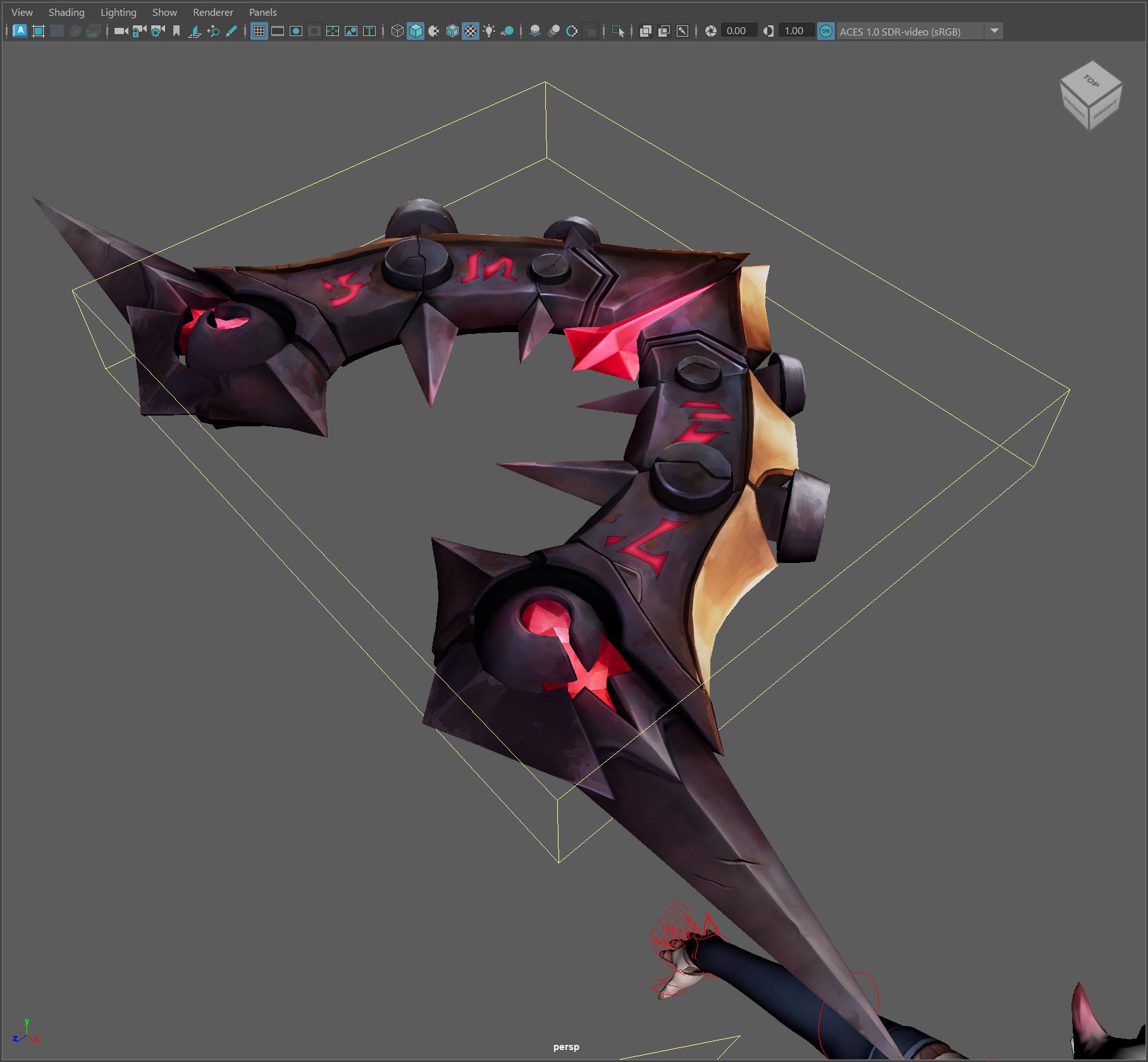Expand the ACES view transform dropdown arrow
The height and width of the screenshot is (1062, 1148).
pos(994,31)
